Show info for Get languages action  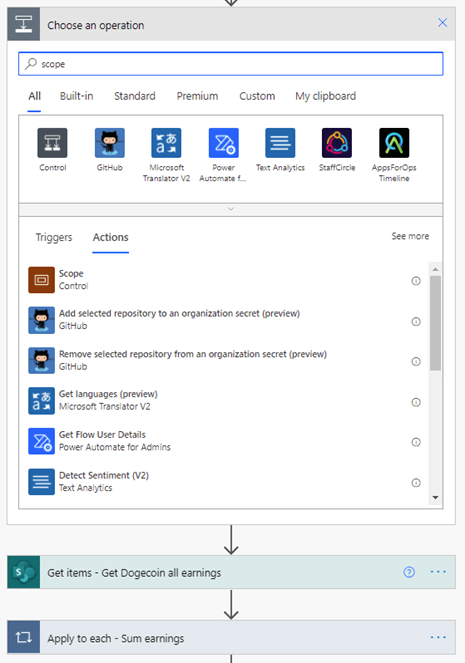tap(416, 402)
